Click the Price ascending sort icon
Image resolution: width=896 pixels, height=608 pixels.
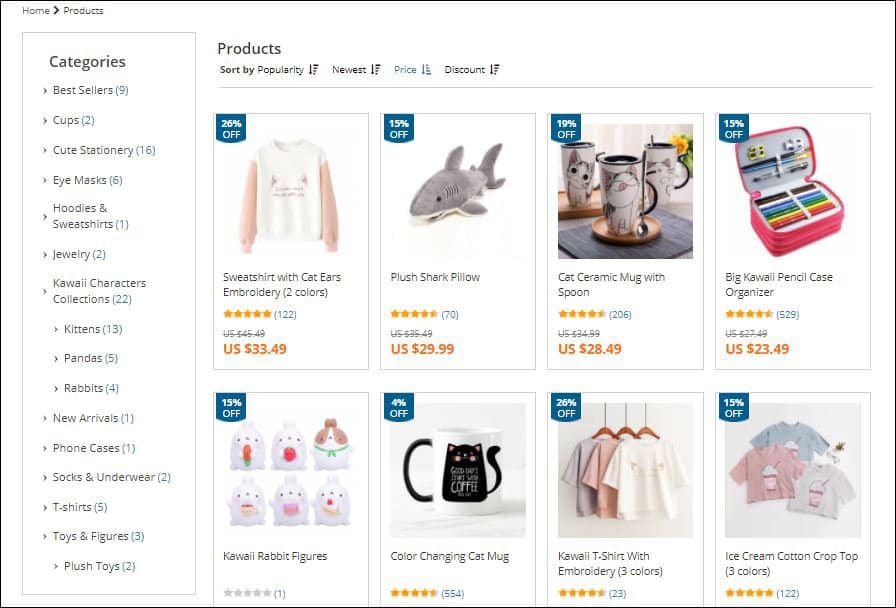point(426,70)
